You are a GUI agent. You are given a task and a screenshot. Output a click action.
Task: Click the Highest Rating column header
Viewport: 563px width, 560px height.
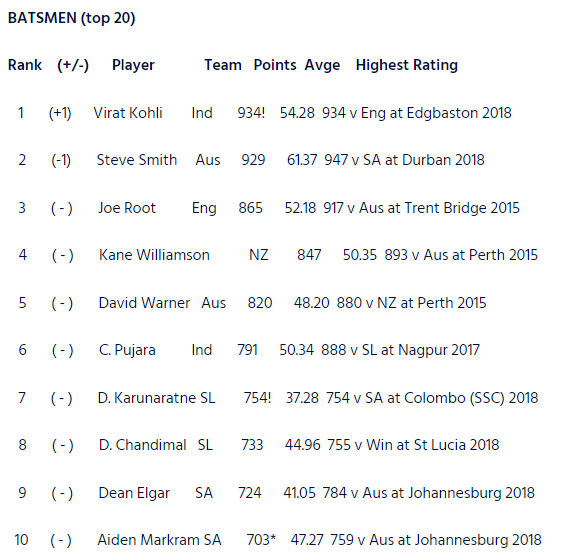pos(407,65)
